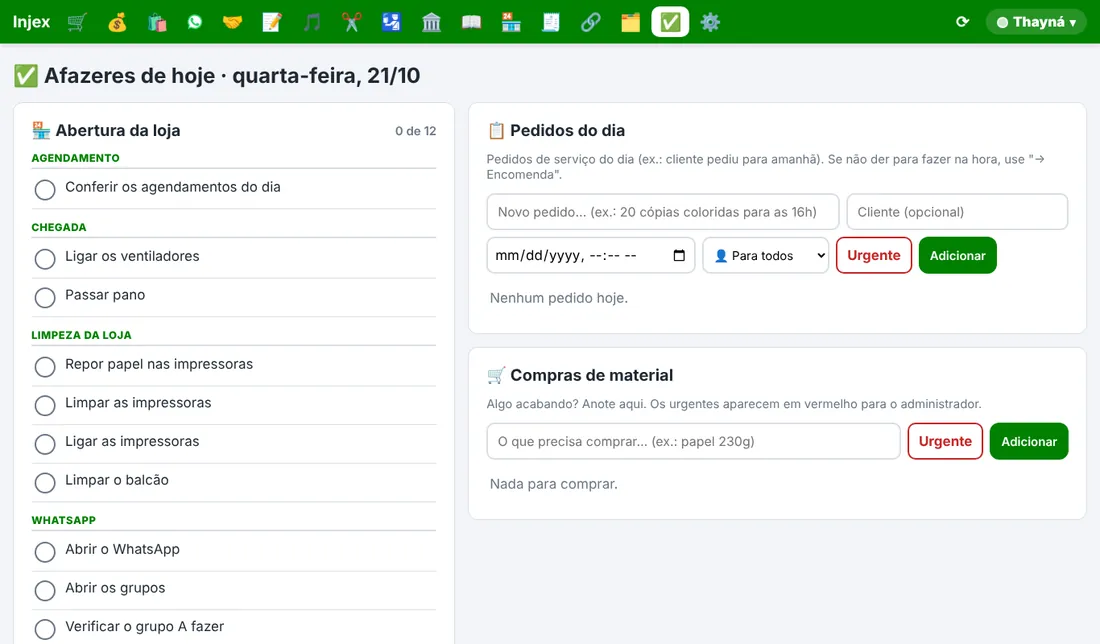Open the blue passport control icon

pyautogui.click(x=391, y=22)
